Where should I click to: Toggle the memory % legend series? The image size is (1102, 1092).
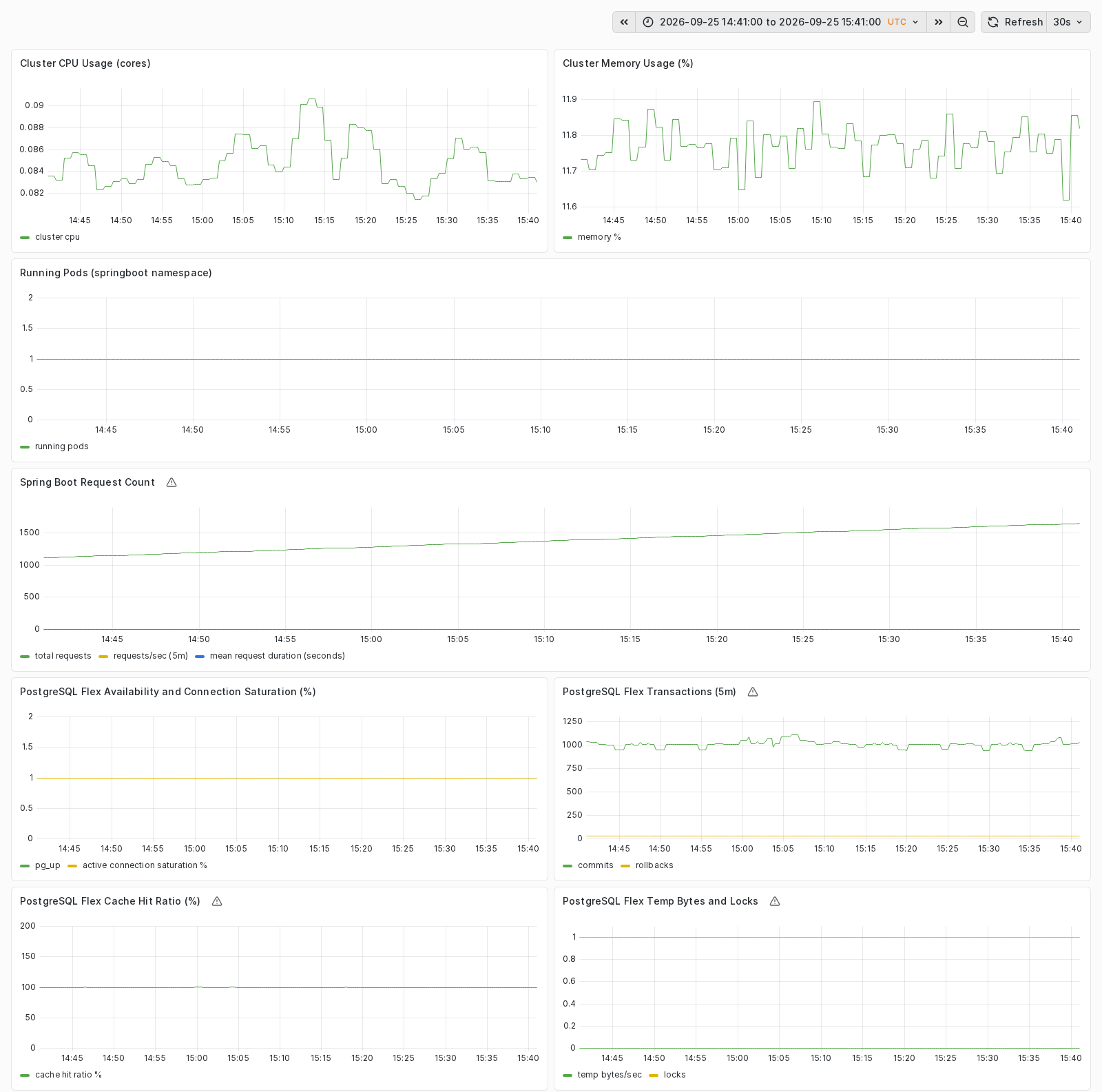(599, 237)
